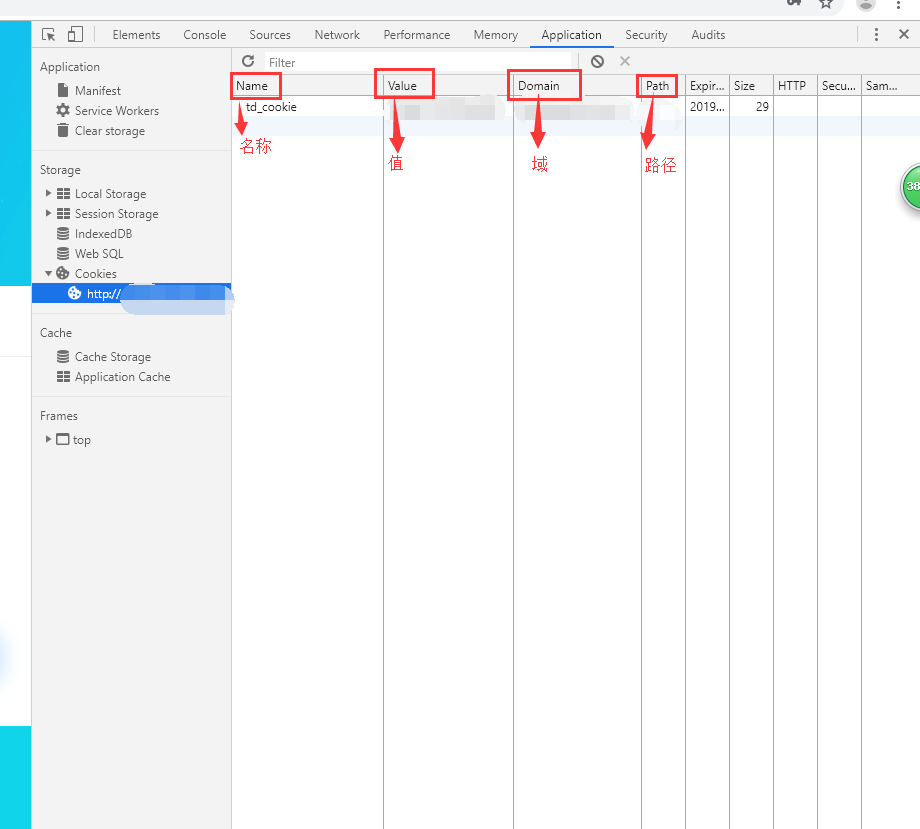Screen dimensions: 920x829
Task: Sort cookies by Secure column header
Action: (x=839, y=86)
